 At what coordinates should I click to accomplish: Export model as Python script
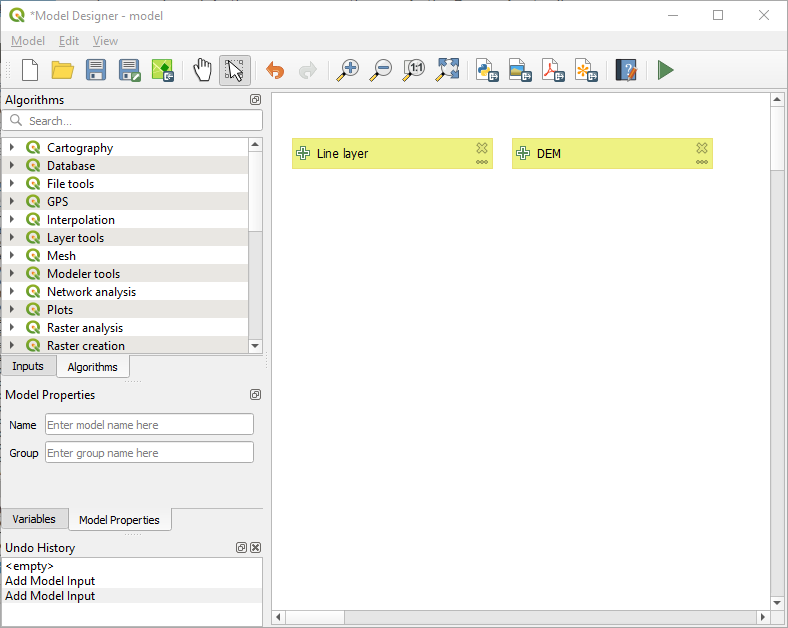coord(487,70)
